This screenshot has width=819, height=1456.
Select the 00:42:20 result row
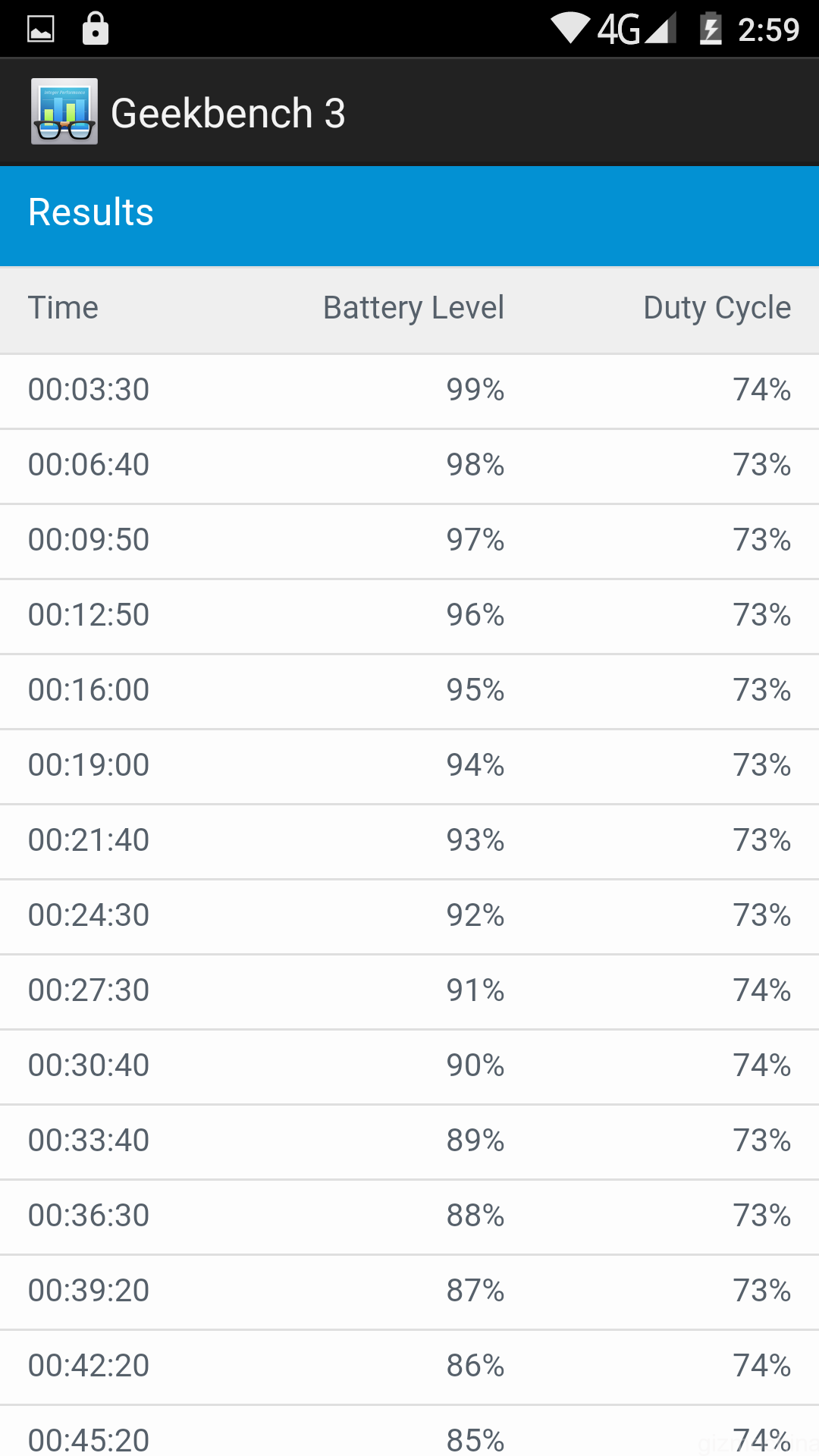409,1366
